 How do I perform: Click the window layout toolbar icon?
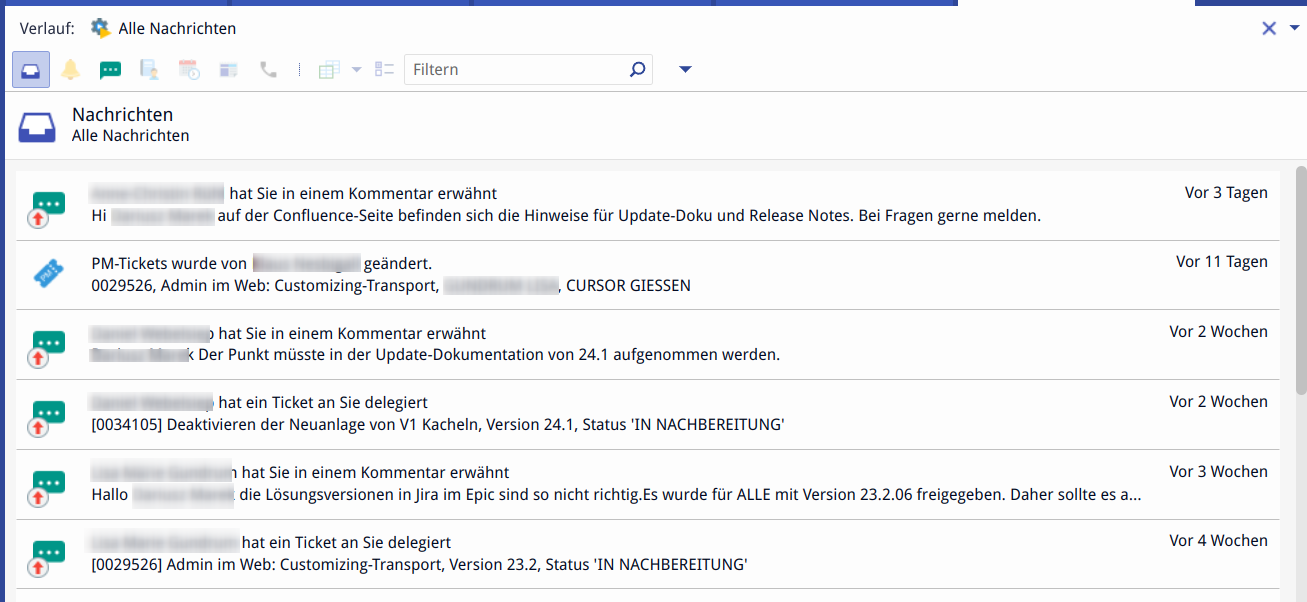pyautogui.click(x=229, y=70)
